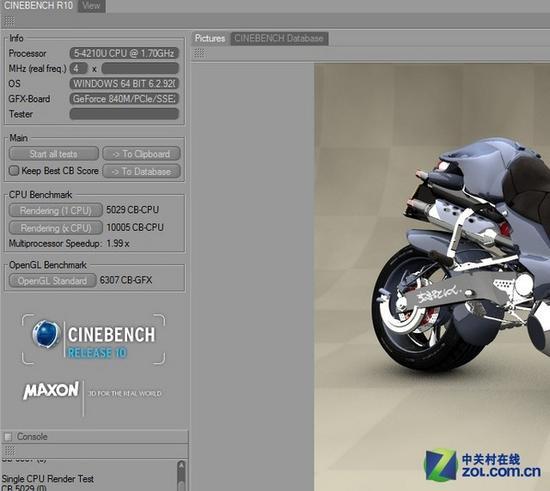Open the CINEBENCH Database tab
This screenshot has width=550, height=491.
pos(279,38)
